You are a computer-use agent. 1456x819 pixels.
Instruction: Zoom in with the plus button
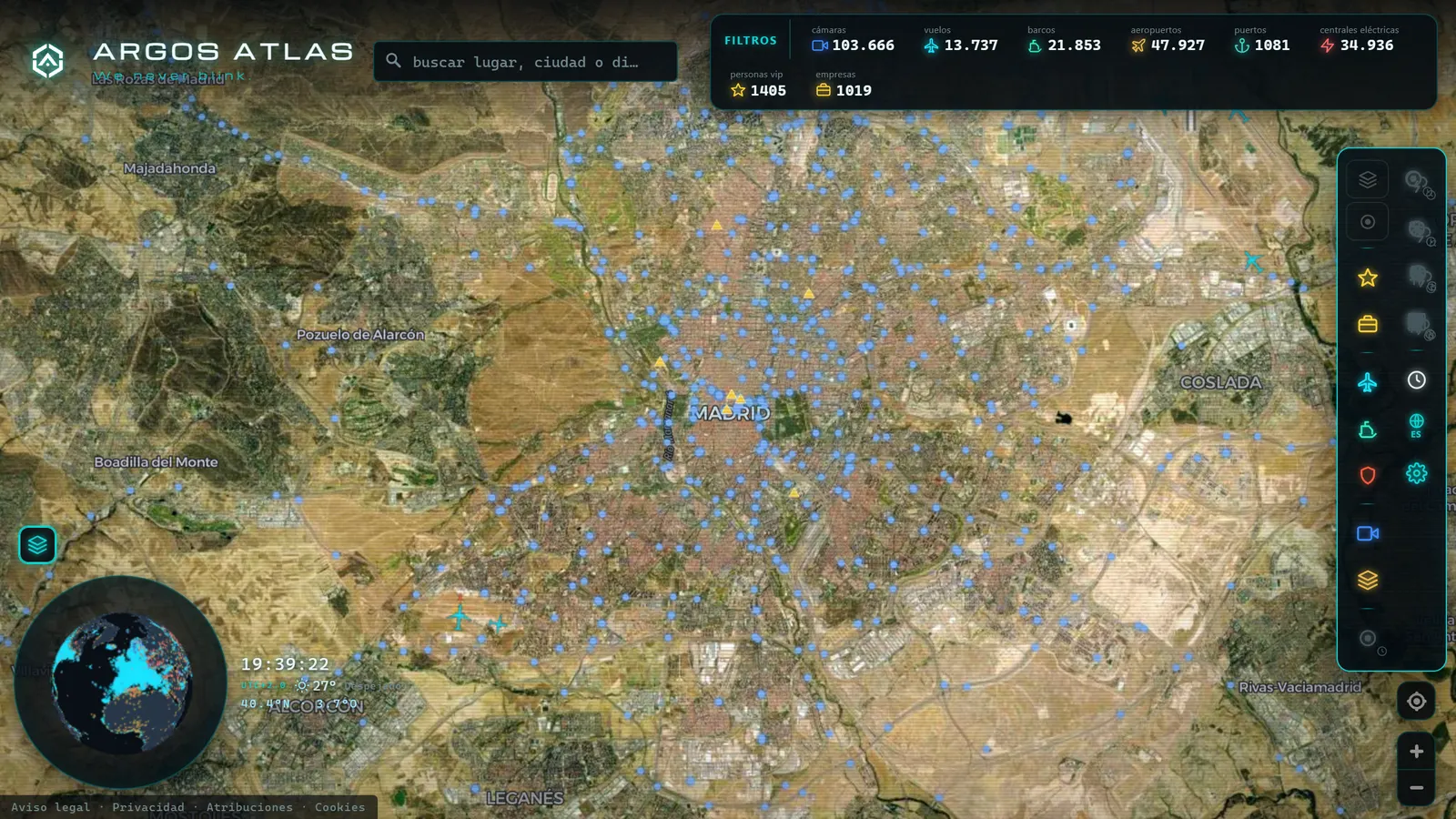1416,751
